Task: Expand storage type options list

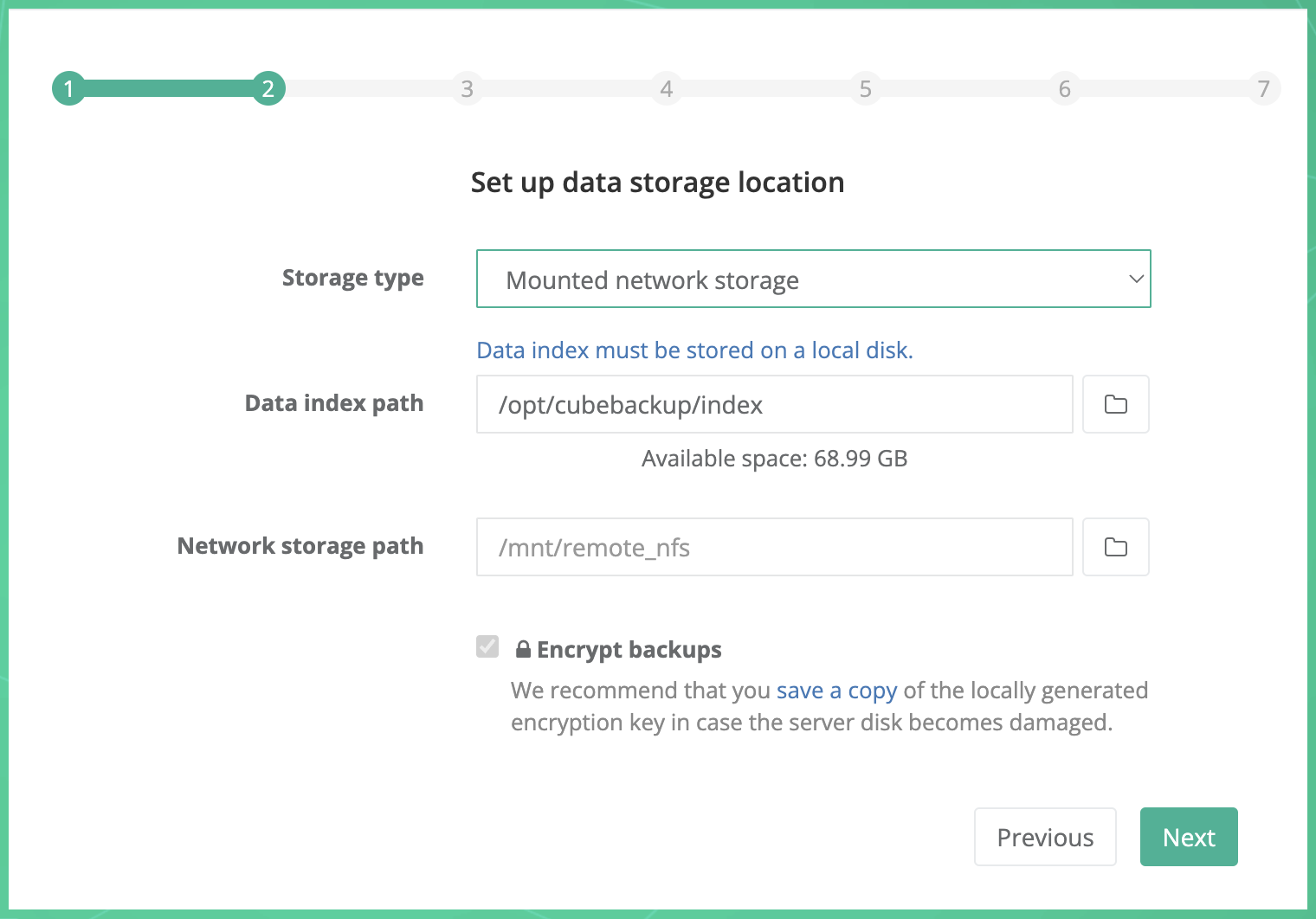Action: (813, 279)
